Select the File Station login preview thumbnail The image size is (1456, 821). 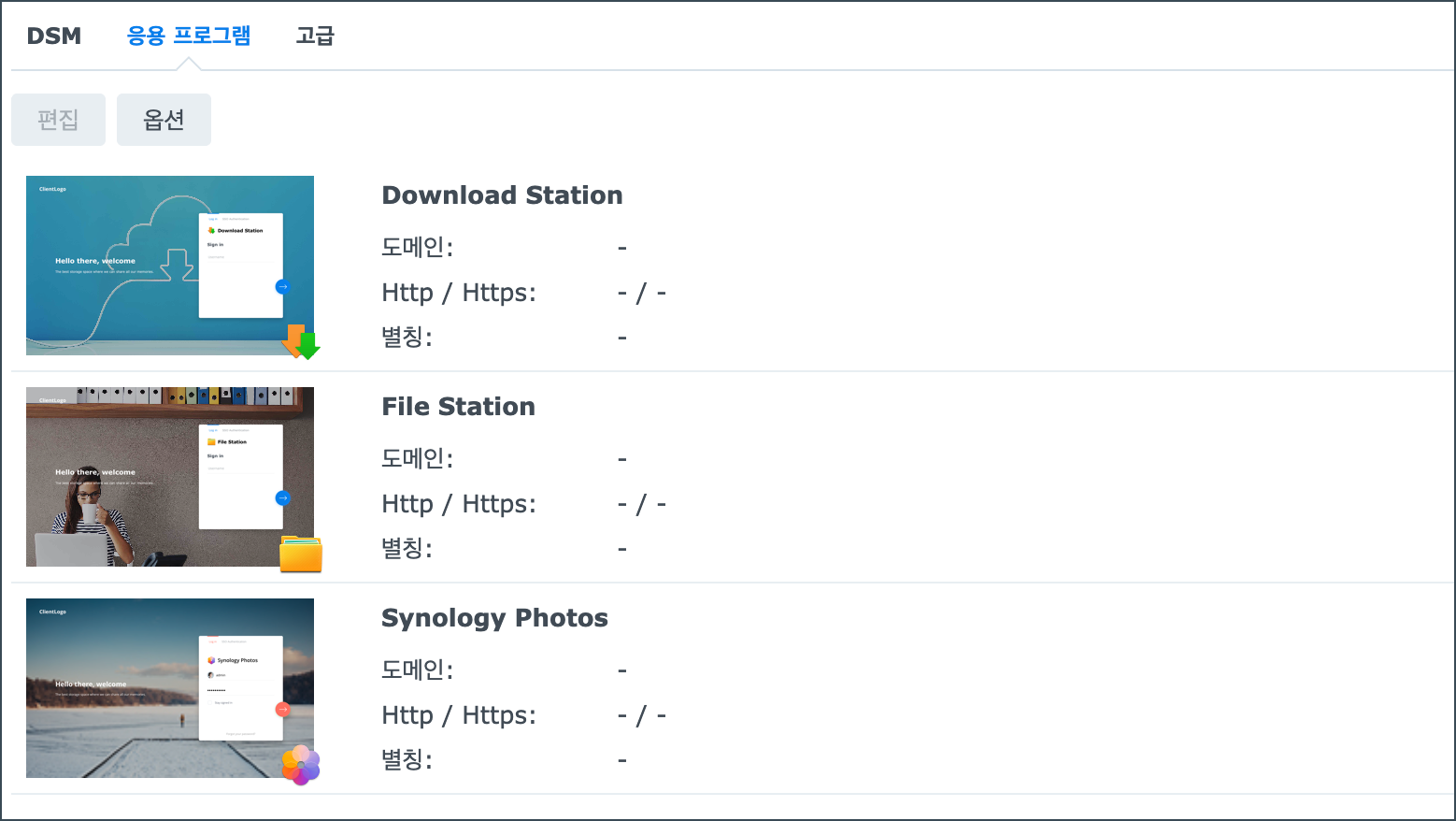click(x=170, y=477)
